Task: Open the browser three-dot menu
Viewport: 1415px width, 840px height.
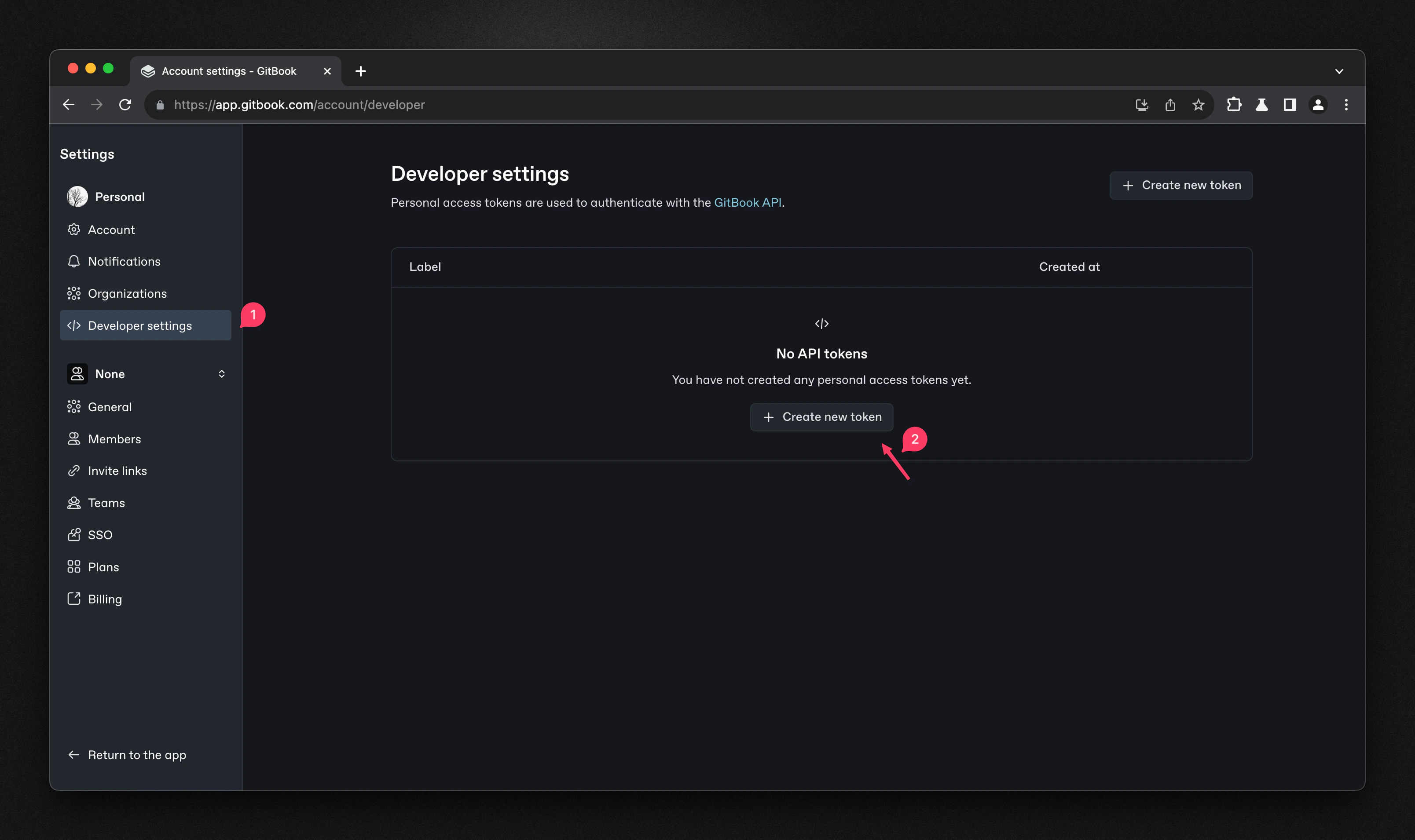Action: click(x=1346, y=105)
